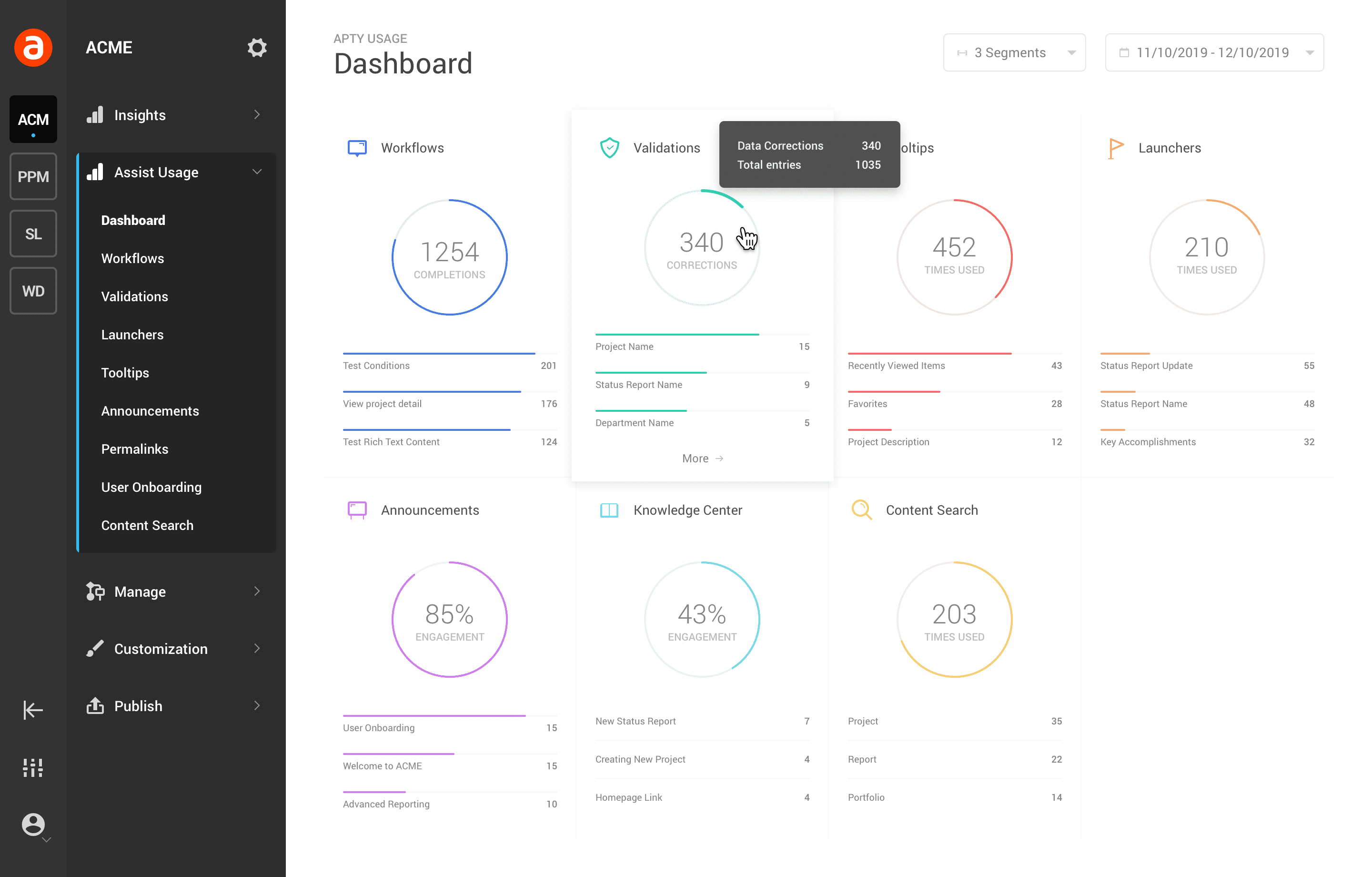Select Validations from the sidebar
Screen dimensions: 1372x877
(134, 295)
